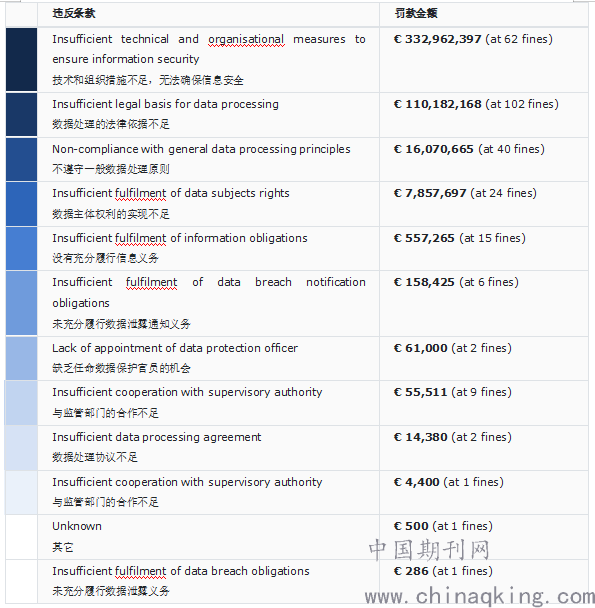The height and width of the screenshot is (608, 595).
Task: Click the www.chinaqking.com watermark link
Action: click(479, 596)
